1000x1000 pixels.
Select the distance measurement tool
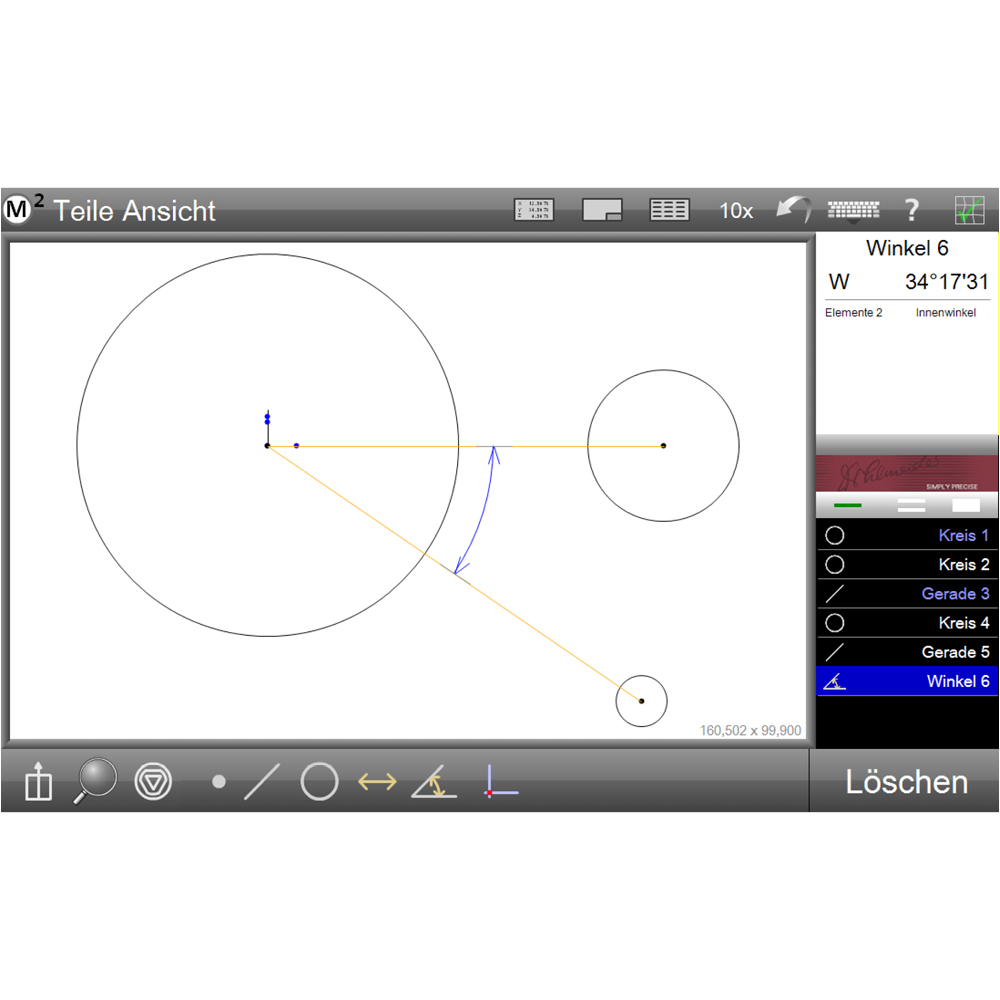click(x=378, y=783)
